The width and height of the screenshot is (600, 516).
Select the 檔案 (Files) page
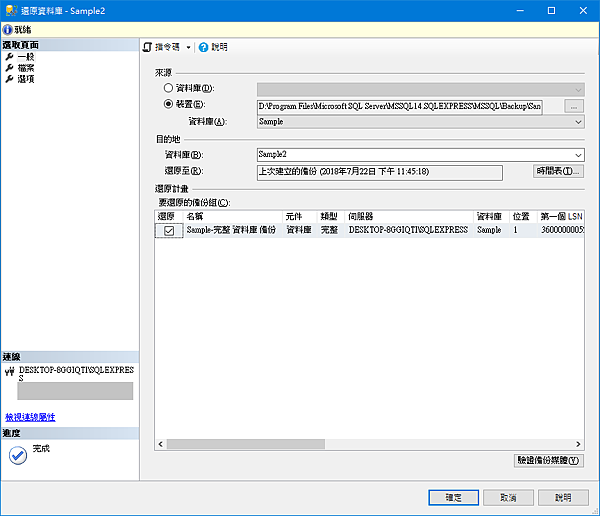26,68
